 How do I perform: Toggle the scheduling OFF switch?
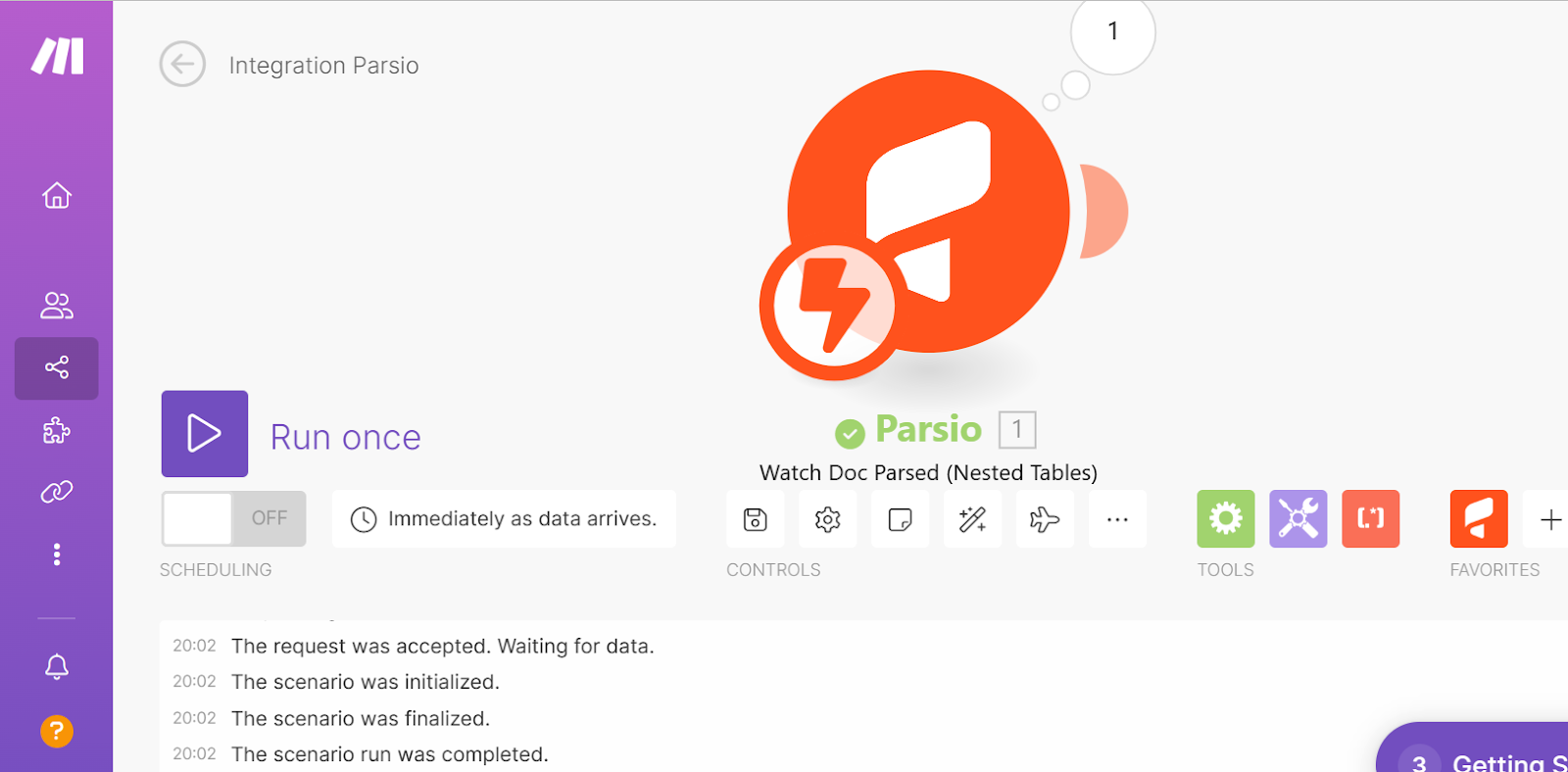tap(234, 518)
